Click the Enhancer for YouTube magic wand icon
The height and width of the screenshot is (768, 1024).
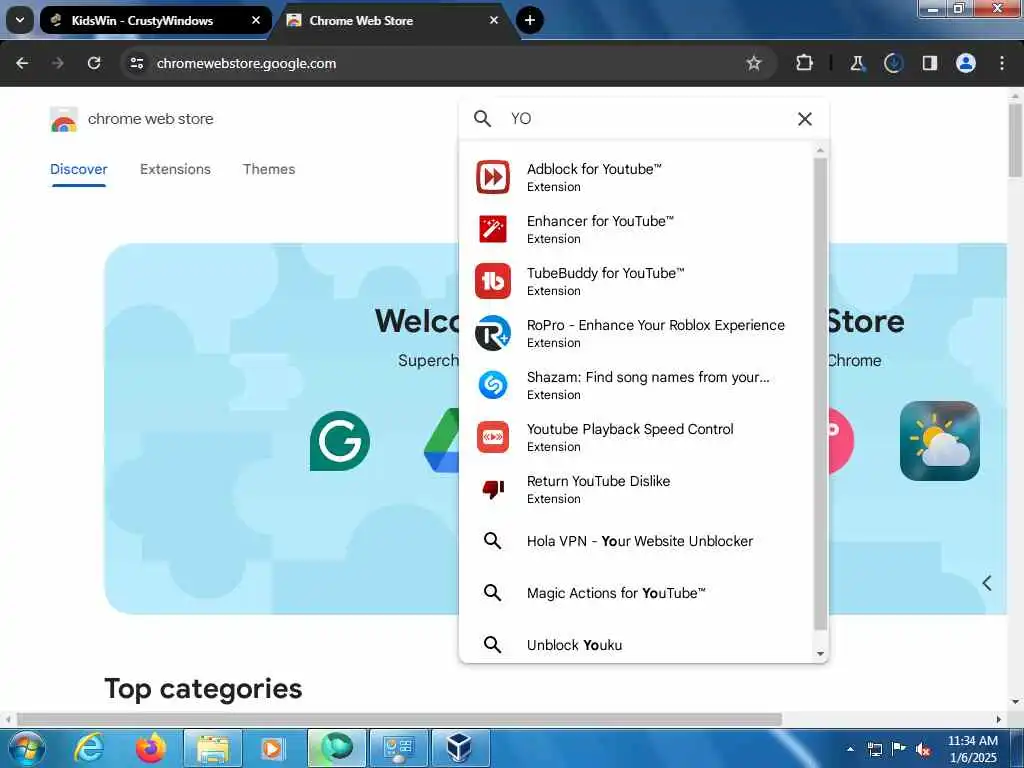click(x=492, y=229)
